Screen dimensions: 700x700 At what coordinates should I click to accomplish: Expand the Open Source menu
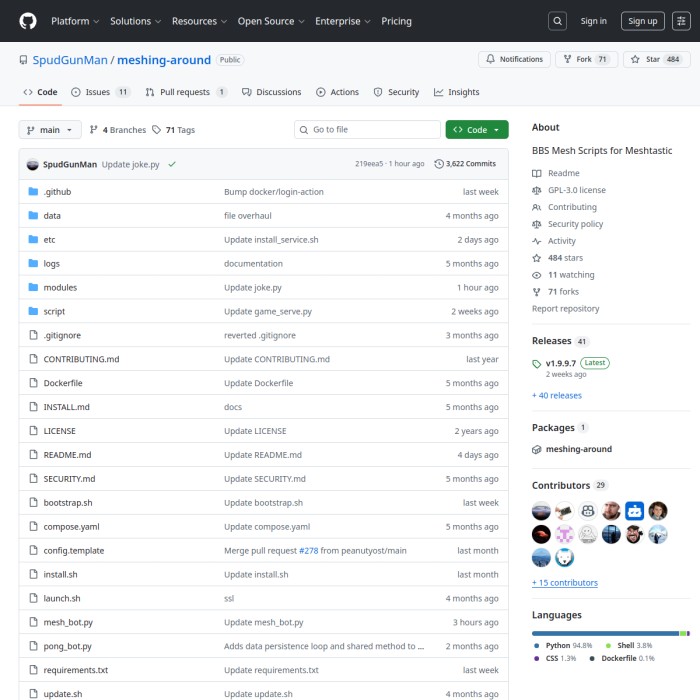point(270,21)
